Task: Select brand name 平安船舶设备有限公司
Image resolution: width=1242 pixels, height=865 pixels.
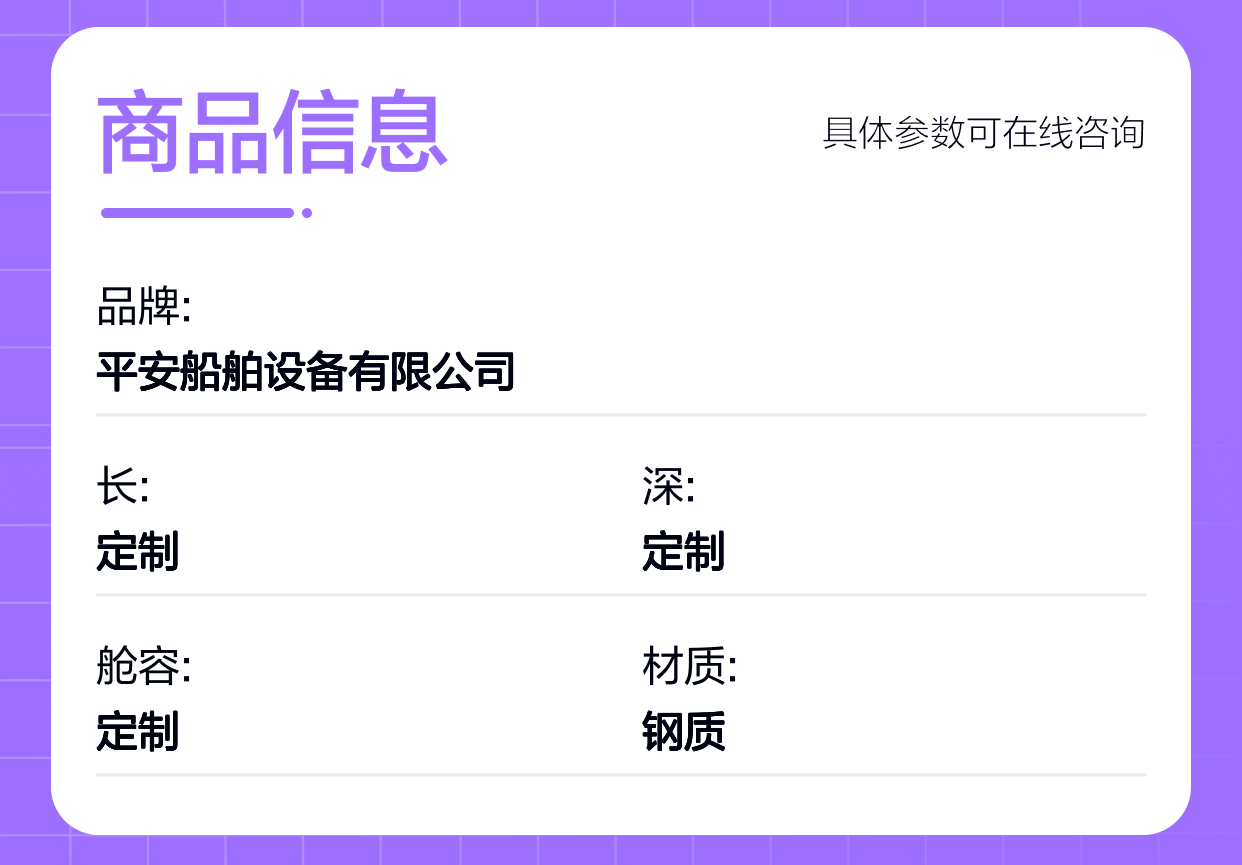Action: [x=306, y=371]
